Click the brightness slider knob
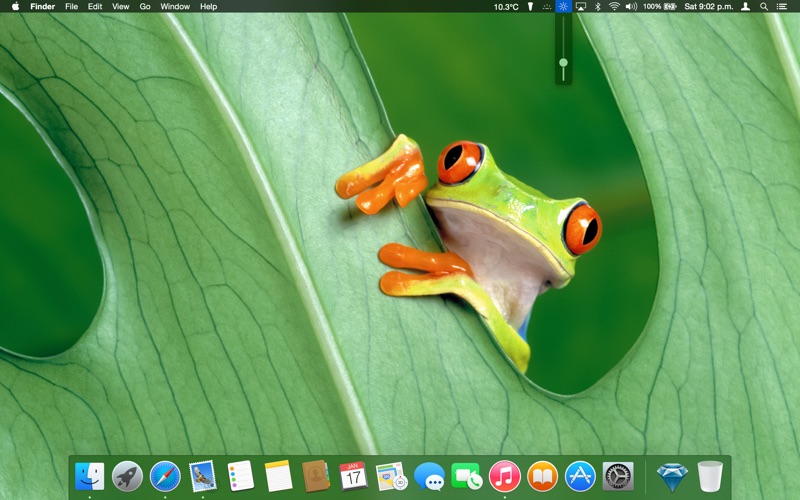Screen dimensions: 800x500 coord(564,63)
